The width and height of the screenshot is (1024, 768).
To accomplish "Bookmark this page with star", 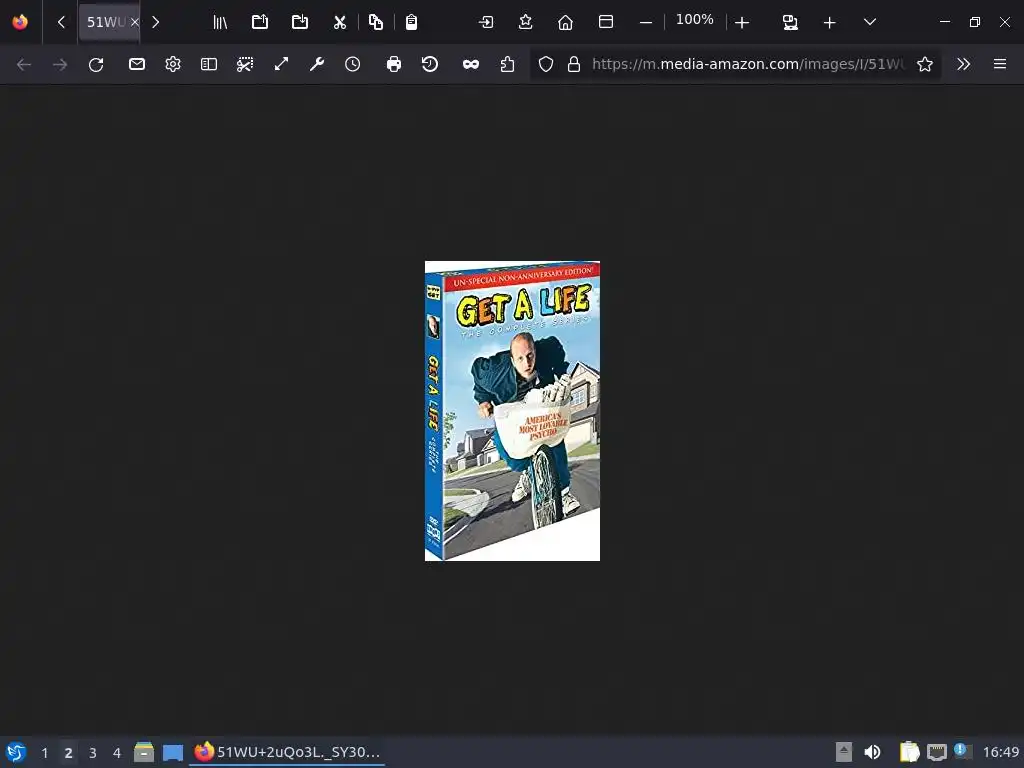I will point(925,64).
